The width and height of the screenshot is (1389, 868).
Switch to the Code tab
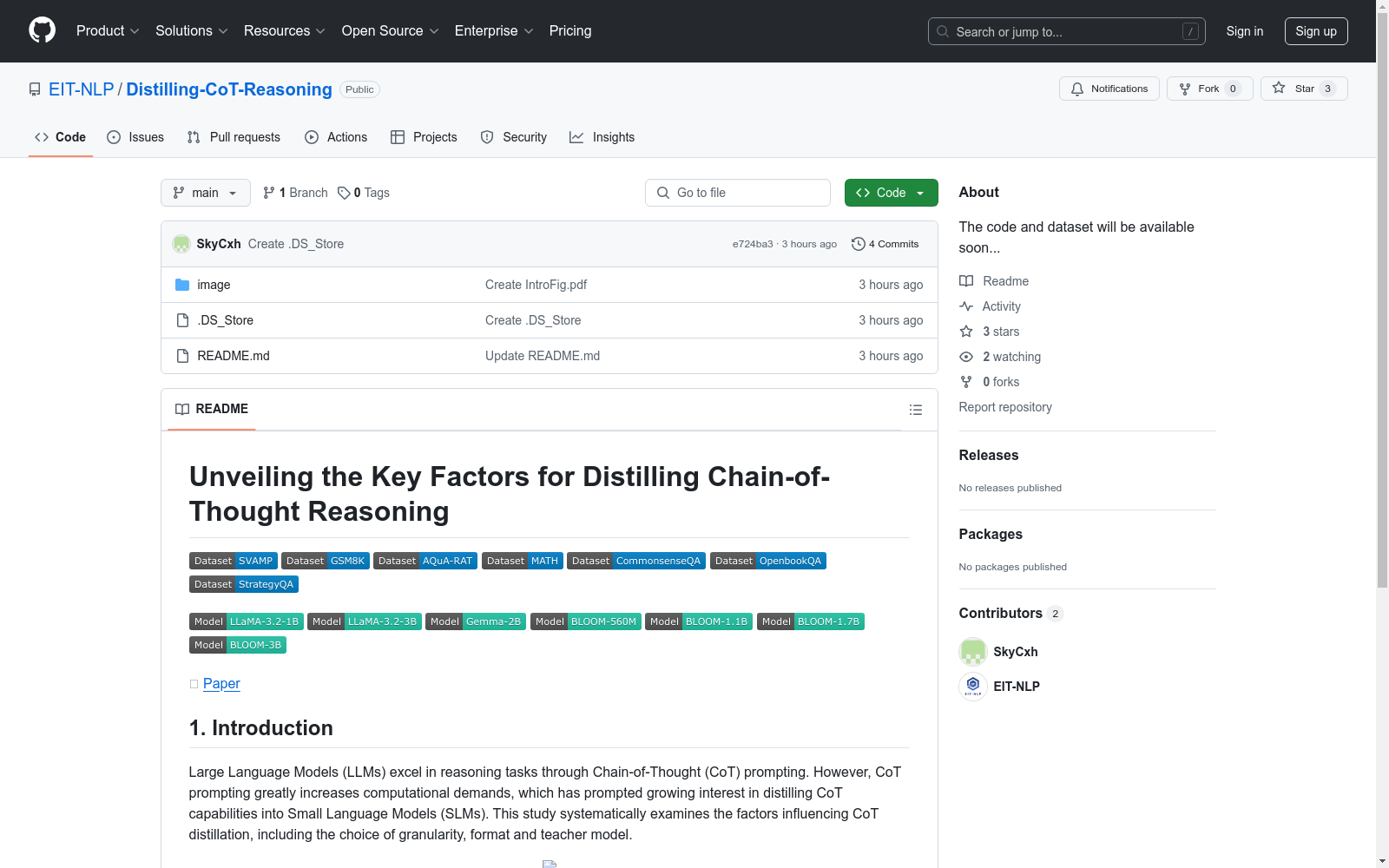61,137
